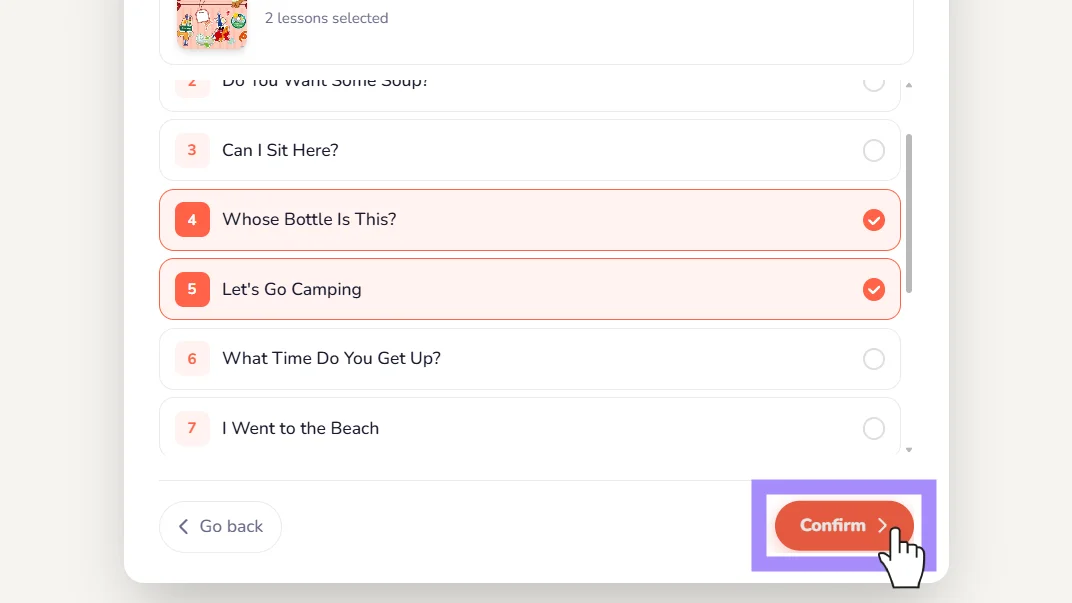
Task: Uncheck the Let's Go Camping lesson
Action: point(874,289)
